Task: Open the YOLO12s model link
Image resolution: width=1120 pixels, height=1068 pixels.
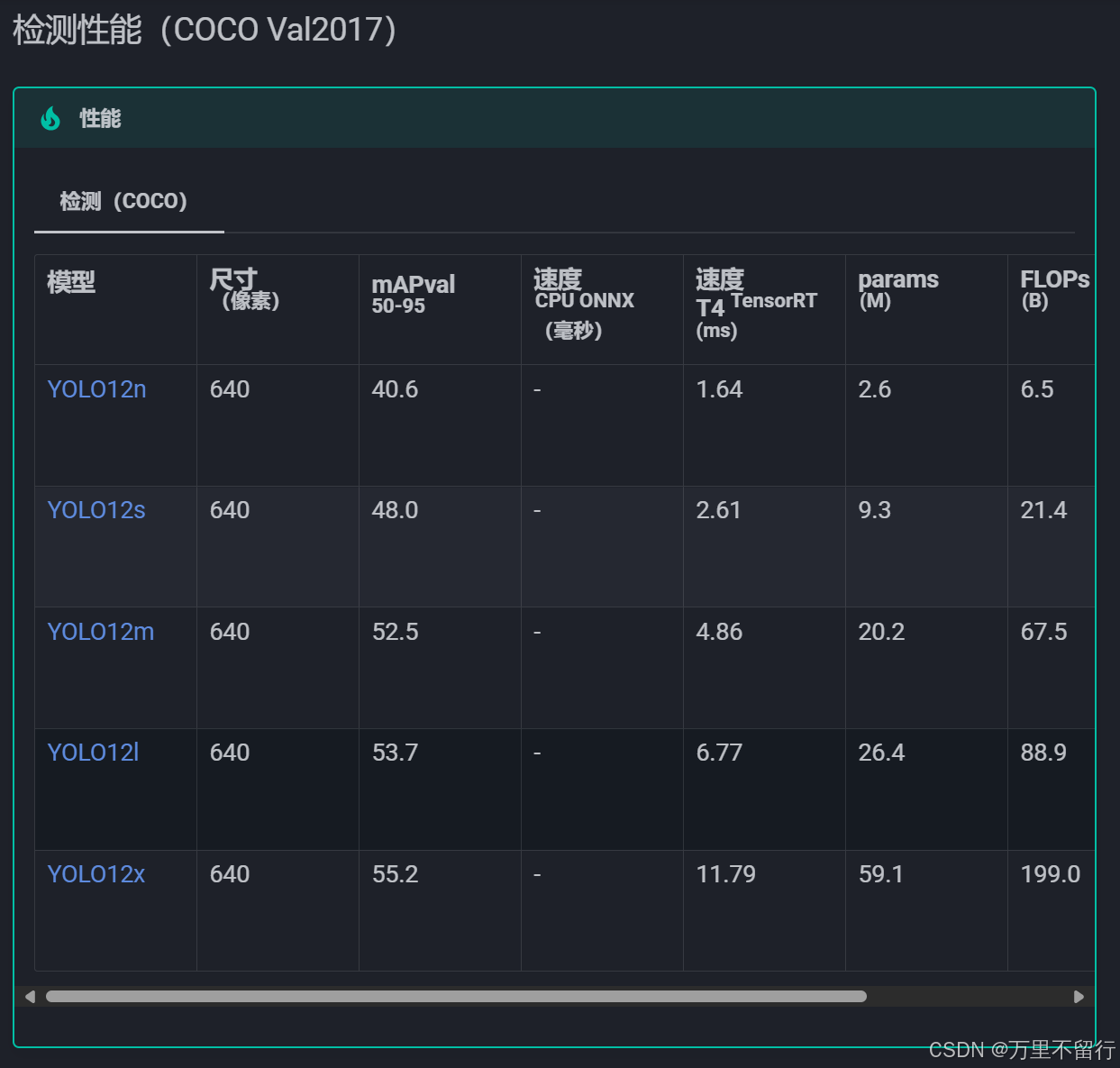Action: [96, 510]
